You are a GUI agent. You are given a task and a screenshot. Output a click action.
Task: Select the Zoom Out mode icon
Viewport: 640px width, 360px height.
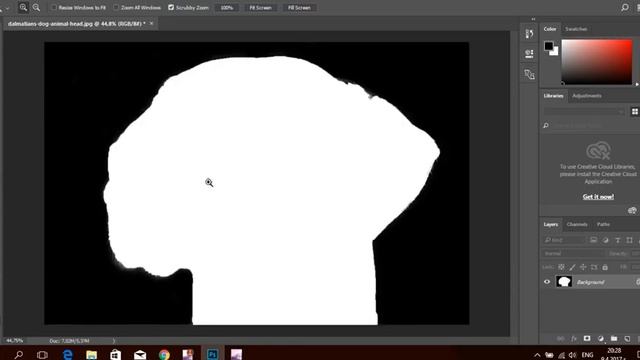36,7
